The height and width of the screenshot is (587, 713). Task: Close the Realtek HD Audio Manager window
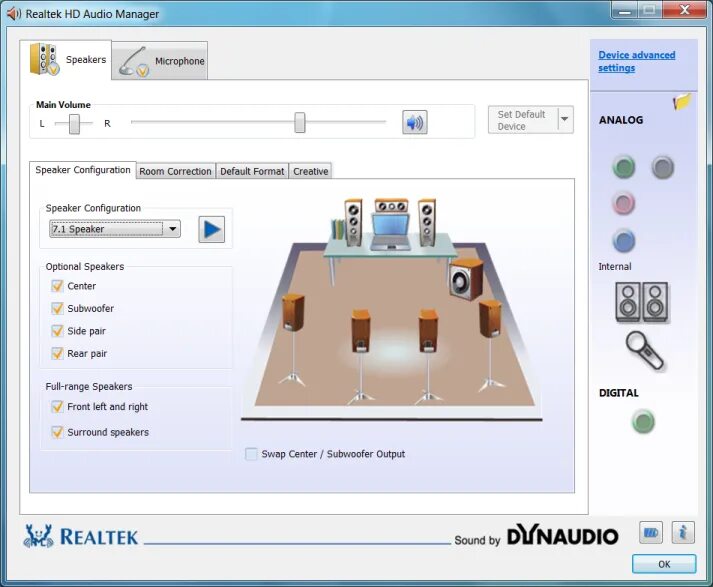click(x=685, y=10)
